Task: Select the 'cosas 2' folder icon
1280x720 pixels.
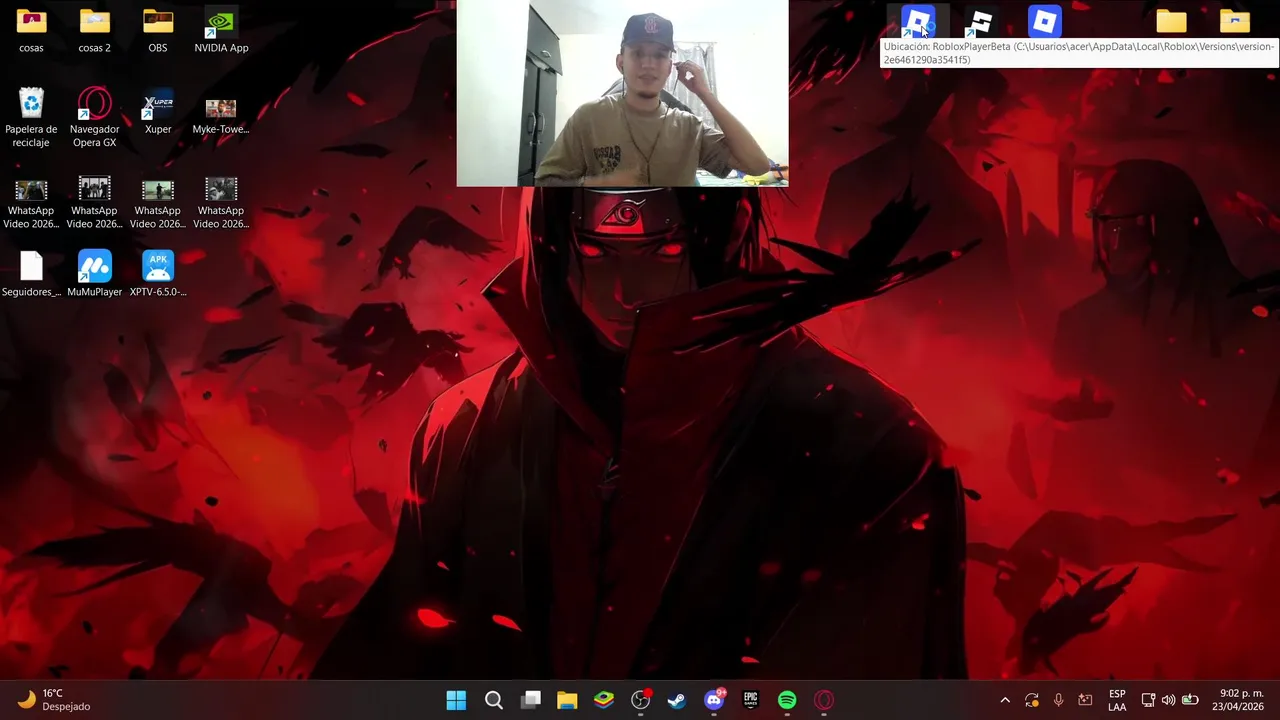Action: [94, 30]
